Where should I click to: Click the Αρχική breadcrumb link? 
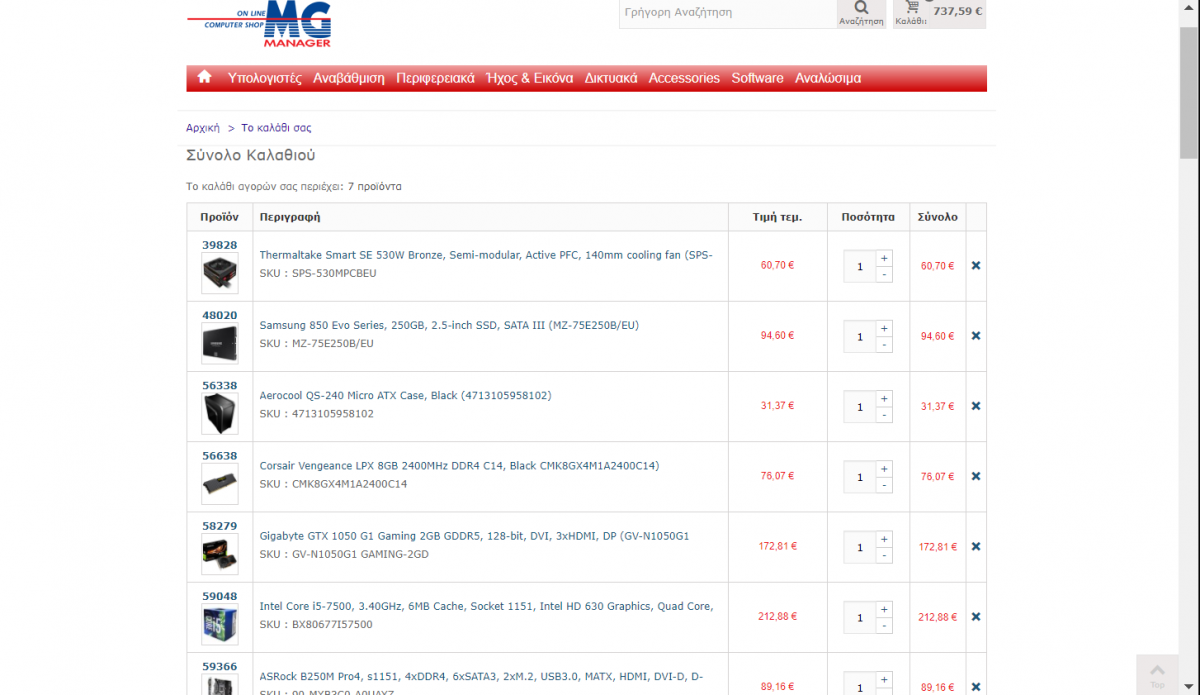203,128
